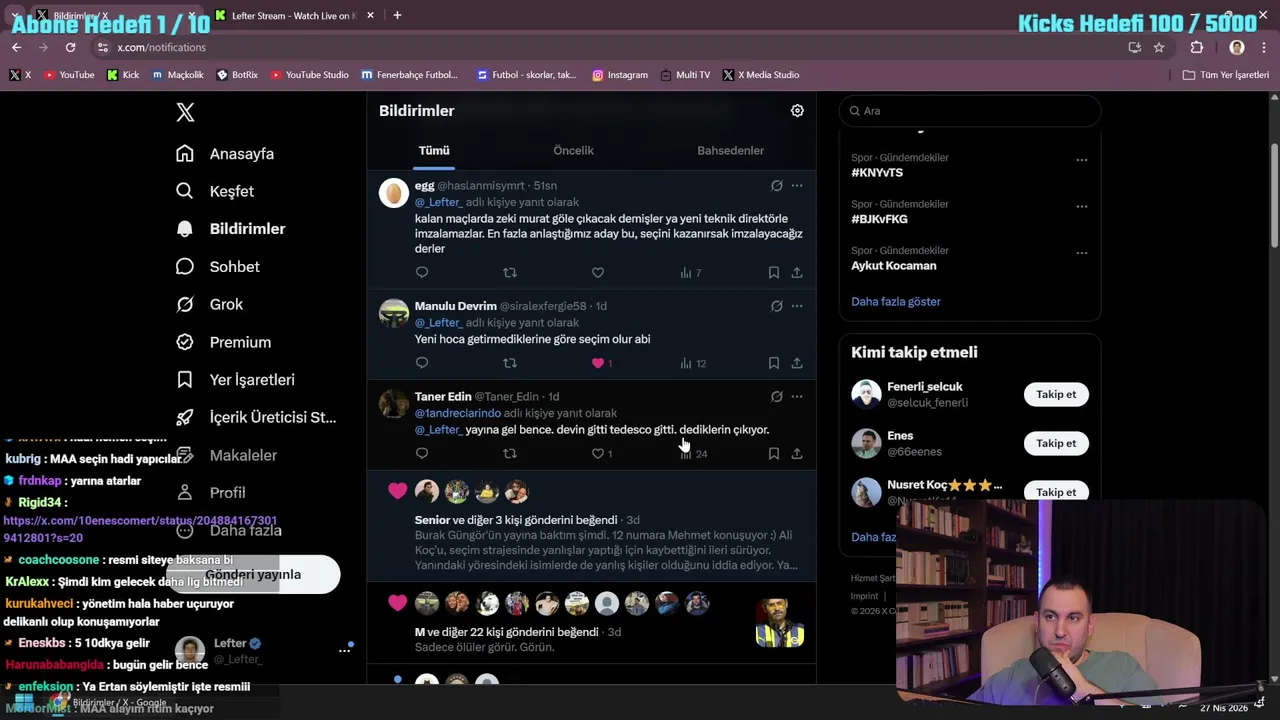
Task: Open more options on Taner Edin's tweet
Action: click(797, 396)
